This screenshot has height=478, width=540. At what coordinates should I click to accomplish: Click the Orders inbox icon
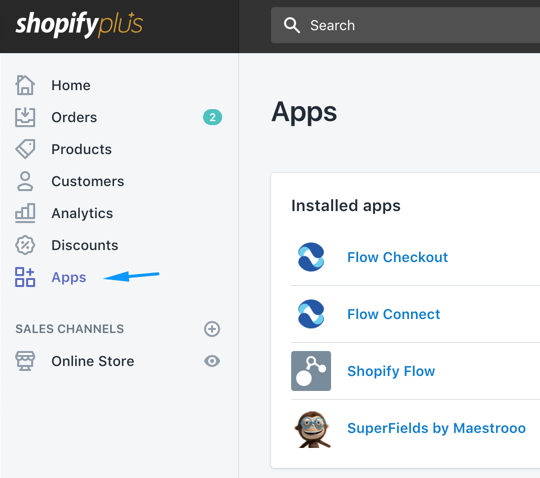click(25, 117)
